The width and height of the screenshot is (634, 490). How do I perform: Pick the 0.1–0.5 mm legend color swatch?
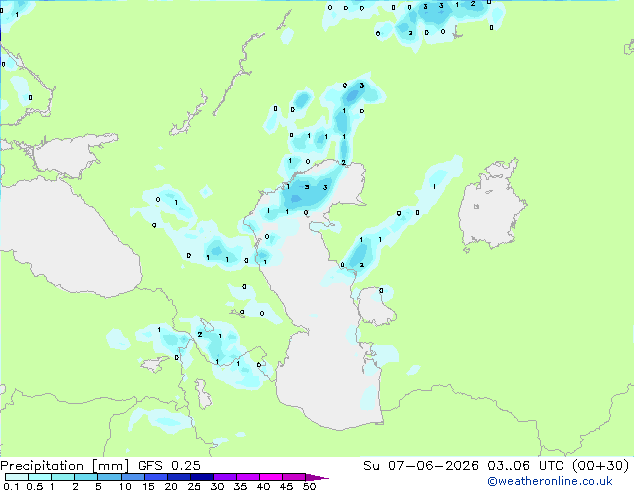(x=17, y=477)
